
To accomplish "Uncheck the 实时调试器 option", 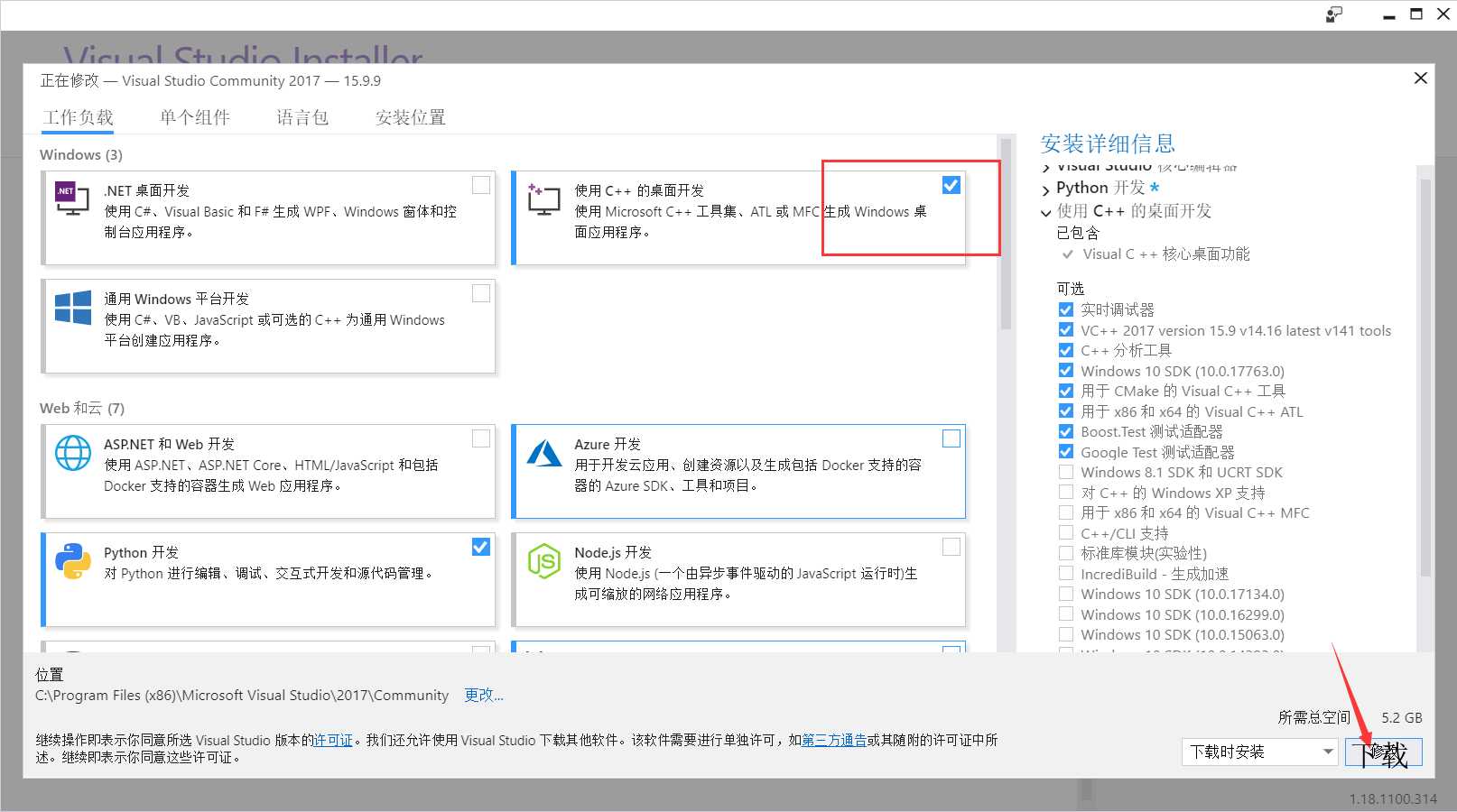I will pyautogui.click(x=1066, y=309).
